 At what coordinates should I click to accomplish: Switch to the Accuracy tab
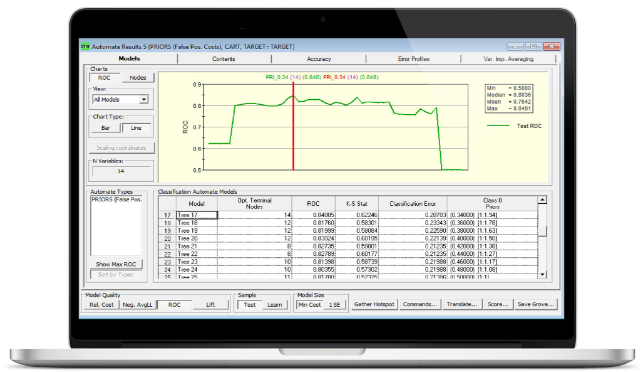click(319, 59)
